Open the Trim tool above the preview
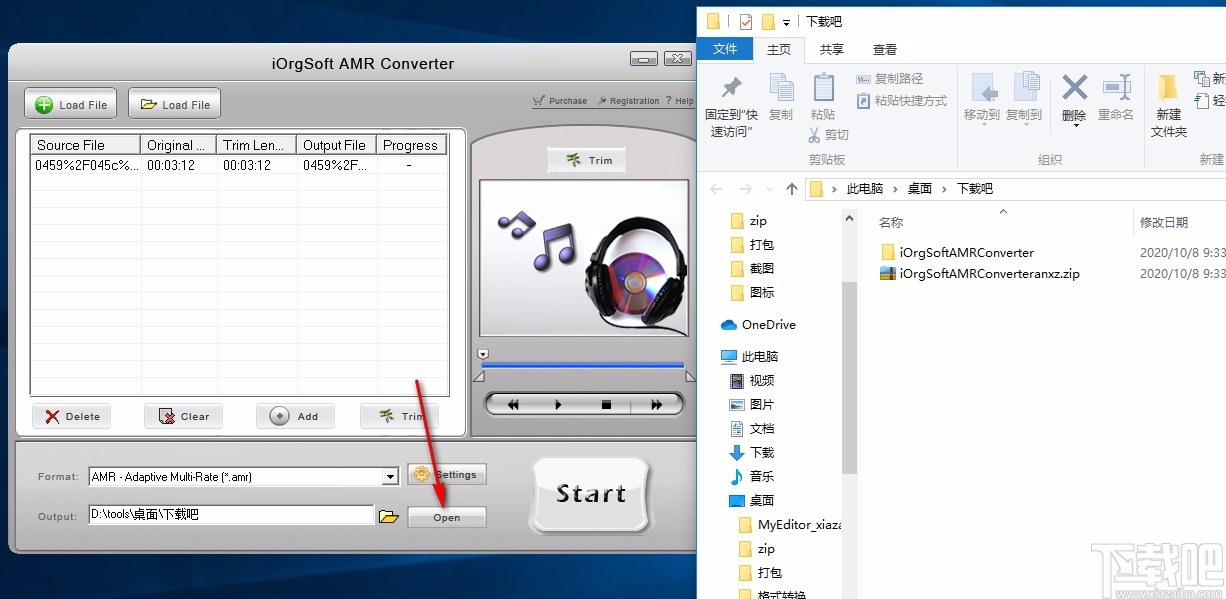1226x599 pixels. (x=586, y=158)
